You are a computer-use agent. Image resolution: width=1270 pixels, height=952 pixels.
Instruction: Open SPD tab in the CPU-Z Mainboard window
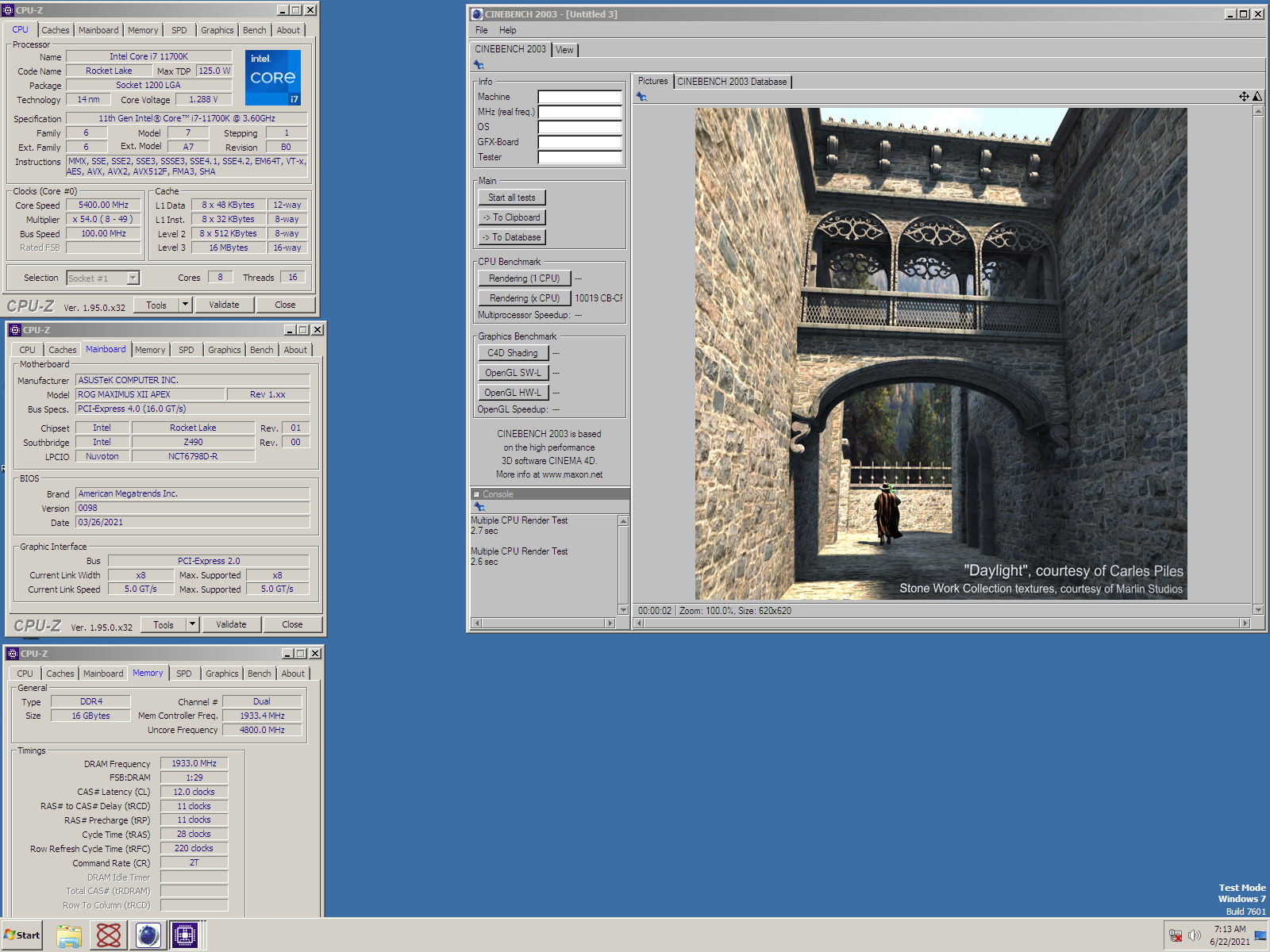(187, 350)
